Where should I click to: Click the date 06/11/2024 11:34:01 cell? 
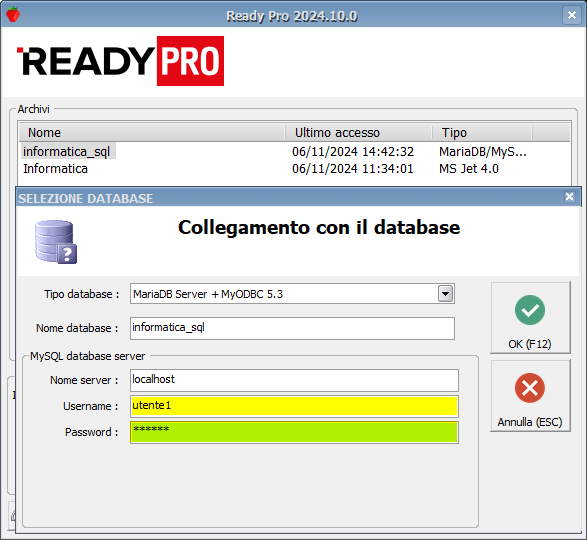coord(353,169)
